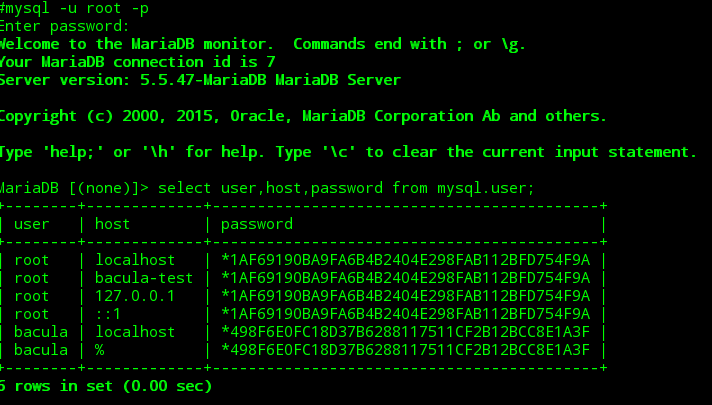Click the 'mysql -u root -p' command line
This screenshot has height=405, width=712.
74,8
